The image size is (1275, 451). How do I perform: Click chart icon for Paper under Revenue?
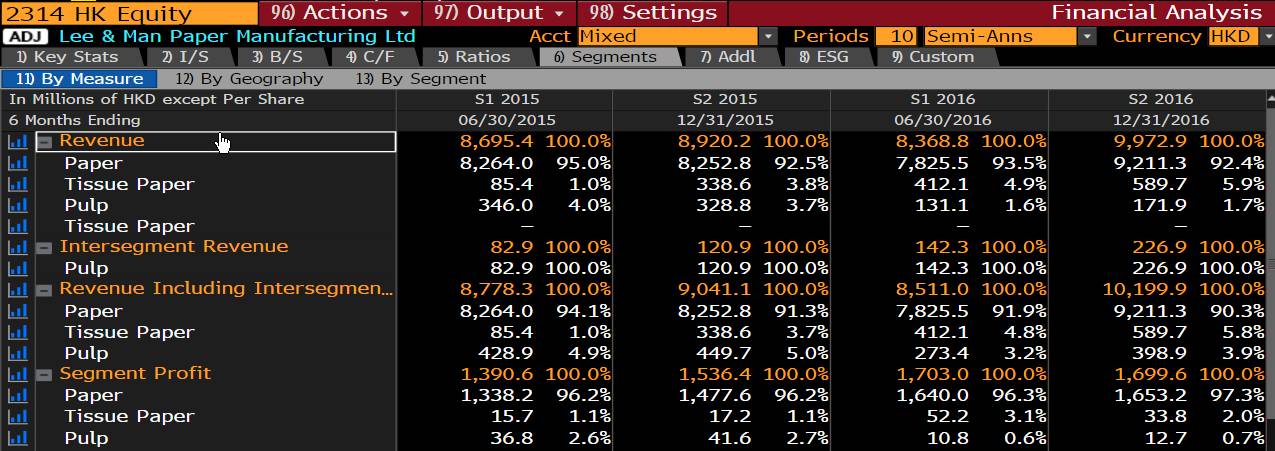click(17, 163)
